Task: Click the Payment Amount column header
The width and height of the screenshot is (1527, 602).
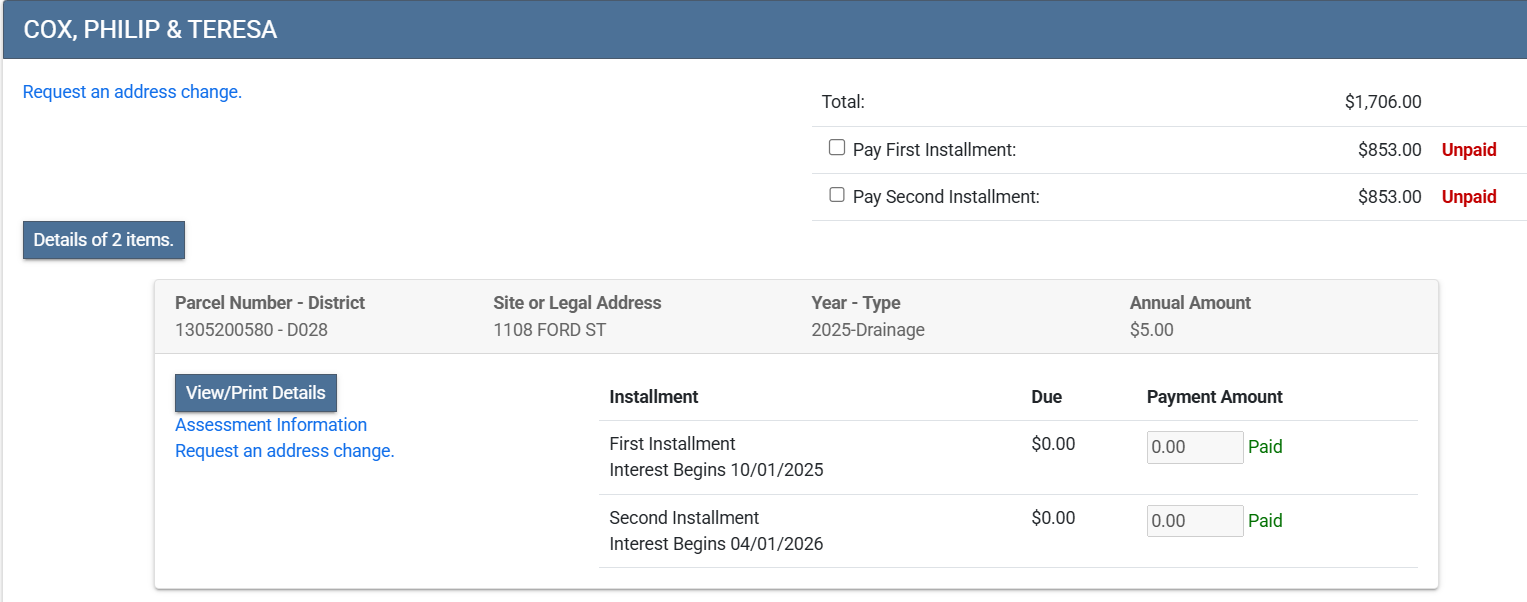Action: coord(1214,397)
